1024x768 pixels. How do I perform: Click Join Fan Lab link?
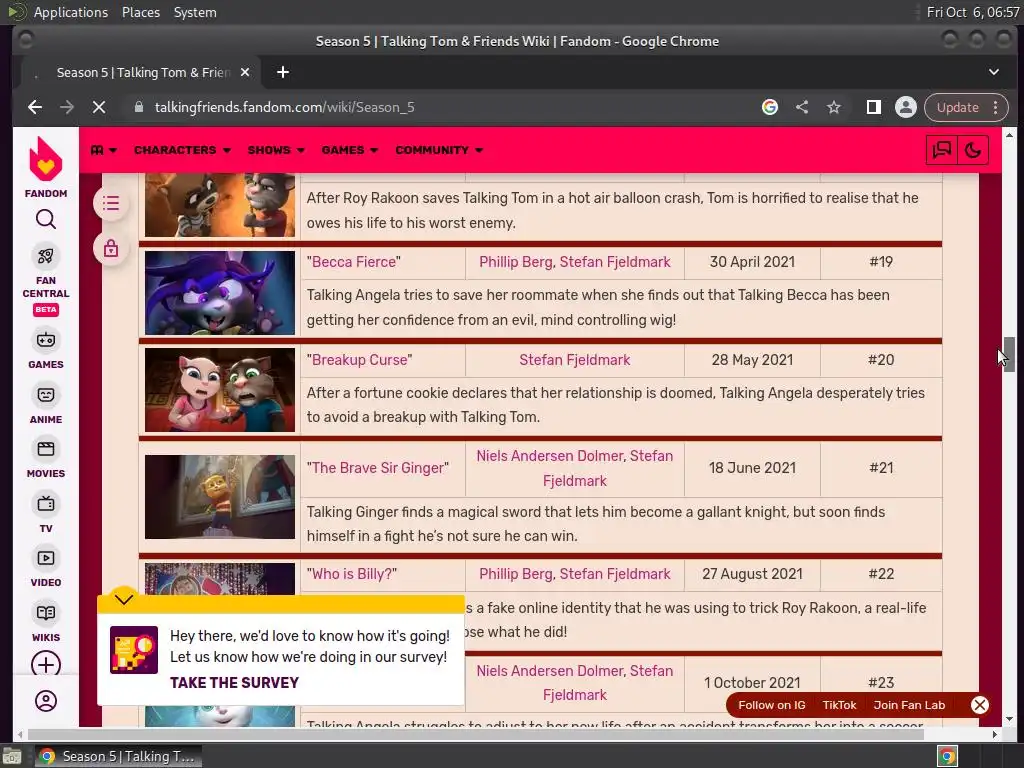[x=909, y=705]
